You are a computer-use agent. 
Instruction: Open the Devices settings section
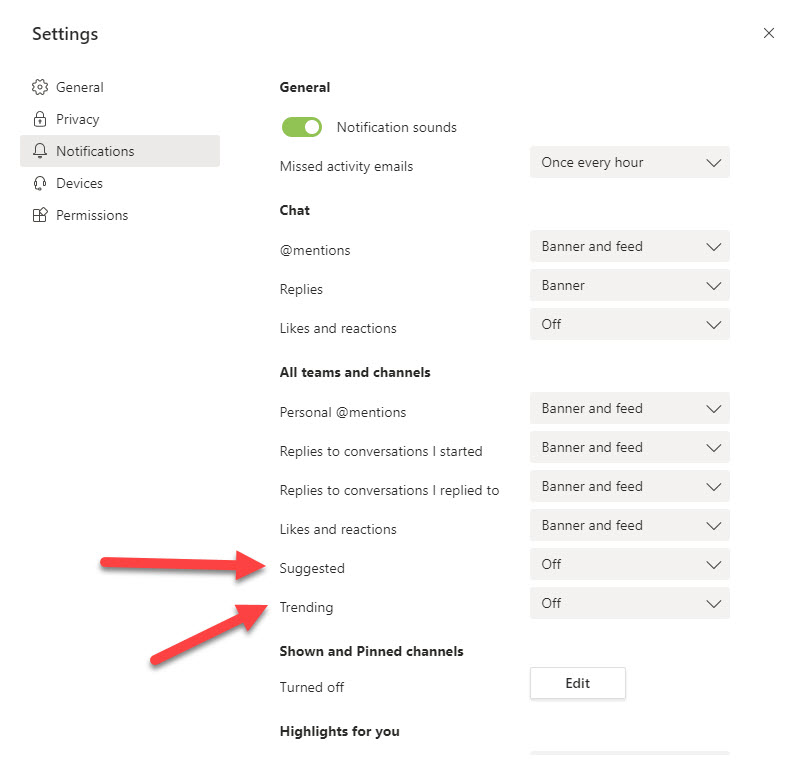79,183
